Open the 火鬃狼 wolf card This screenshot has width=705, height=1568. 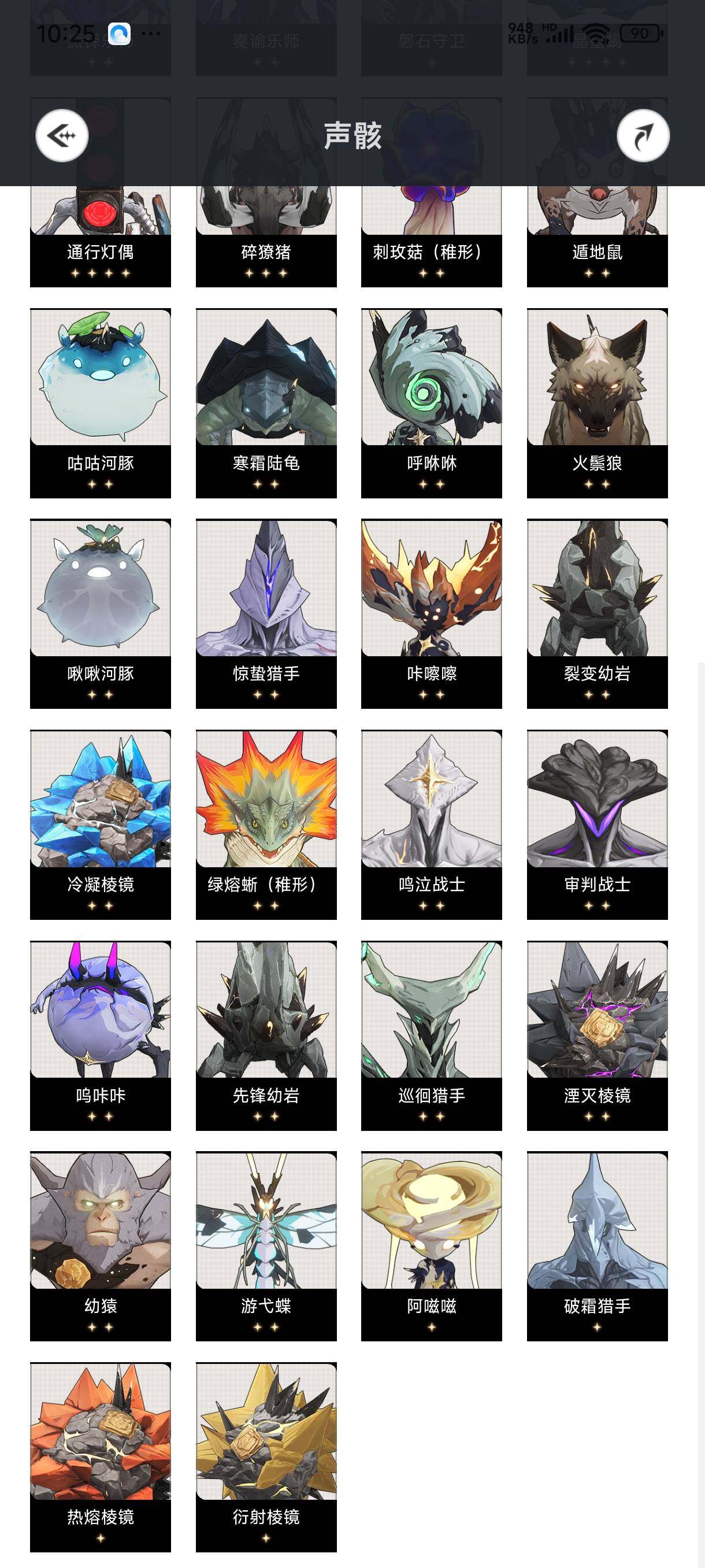coord(598,403)
